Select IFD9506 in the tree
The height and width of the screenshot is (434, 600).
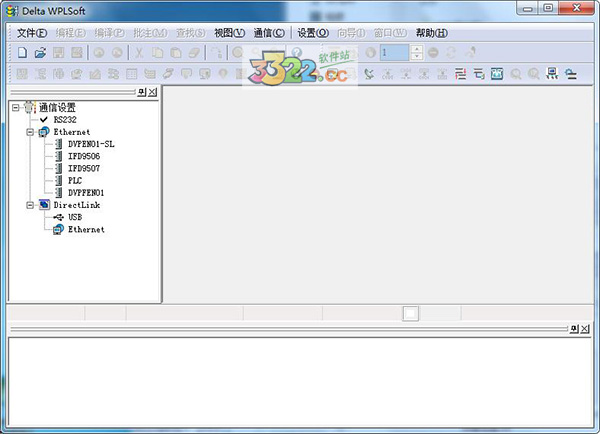(x=84, y=157)
